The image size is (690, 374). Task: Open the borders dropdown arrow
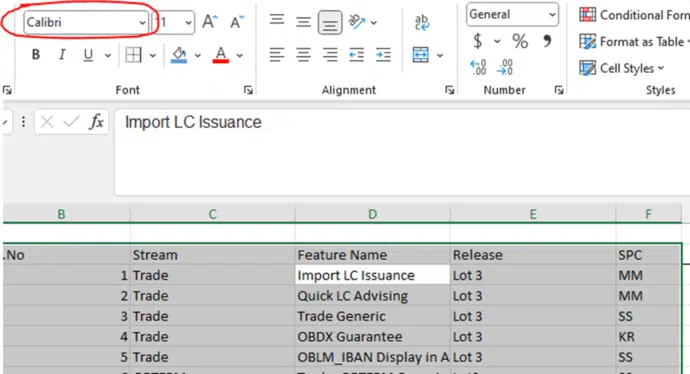click(153, 55)
